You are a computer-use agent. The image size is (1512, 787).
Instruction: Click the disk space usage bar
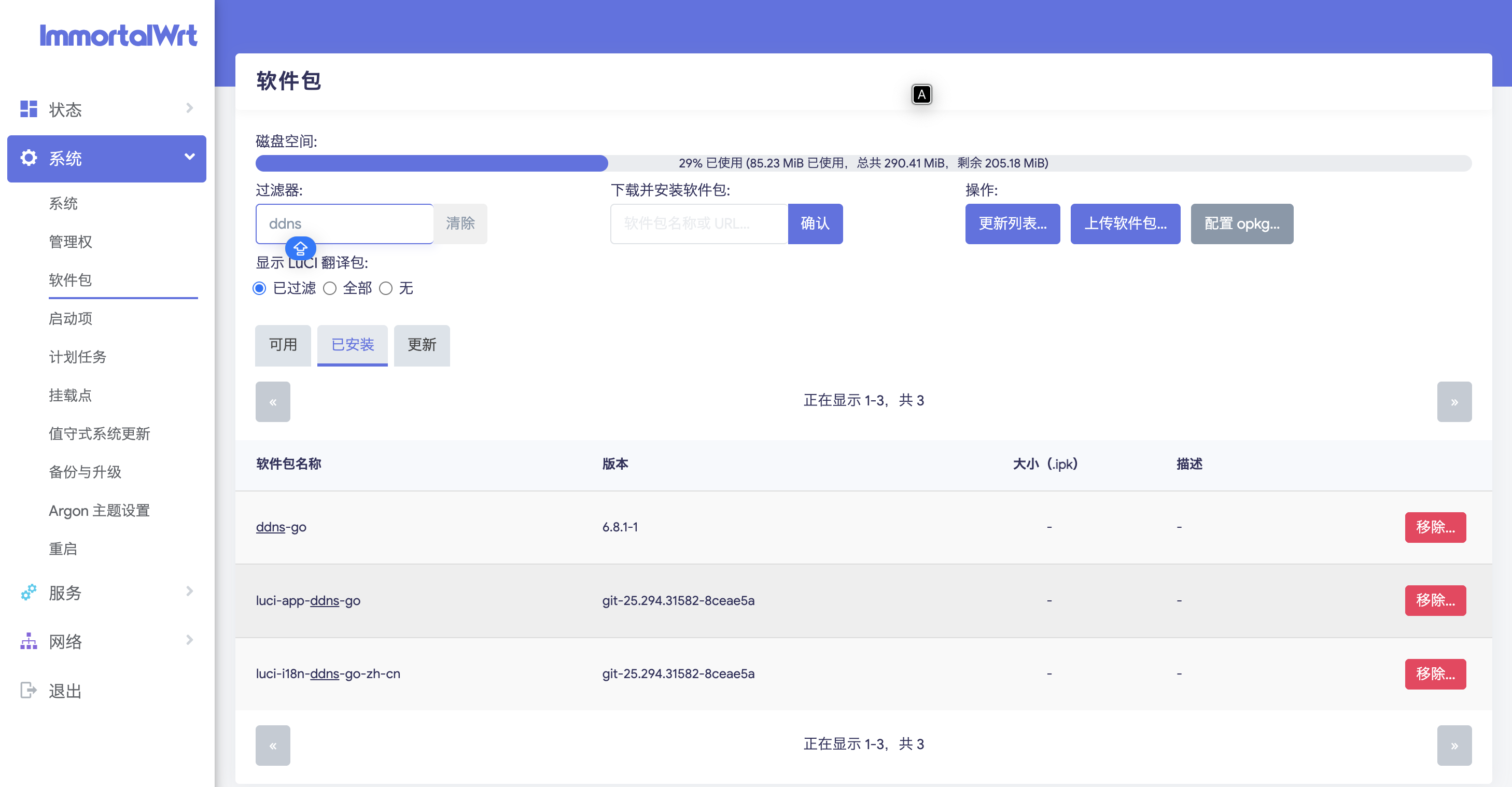tap(863, 163)
